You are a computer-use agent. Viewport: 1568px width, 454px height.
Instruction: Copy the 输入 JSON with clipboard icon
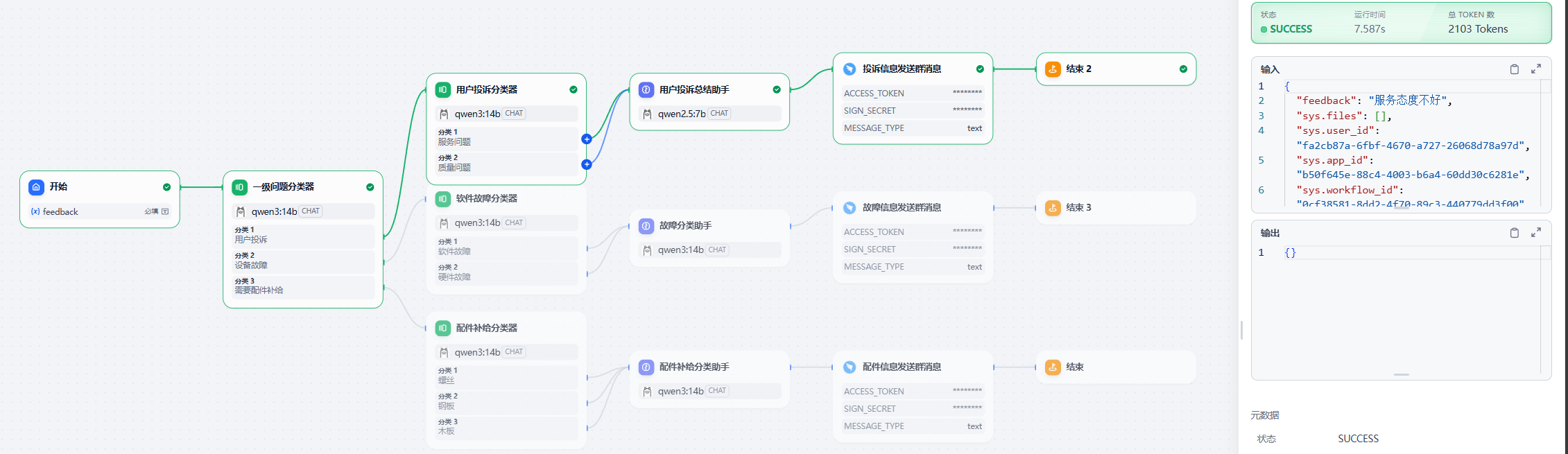click(1515, 69)
